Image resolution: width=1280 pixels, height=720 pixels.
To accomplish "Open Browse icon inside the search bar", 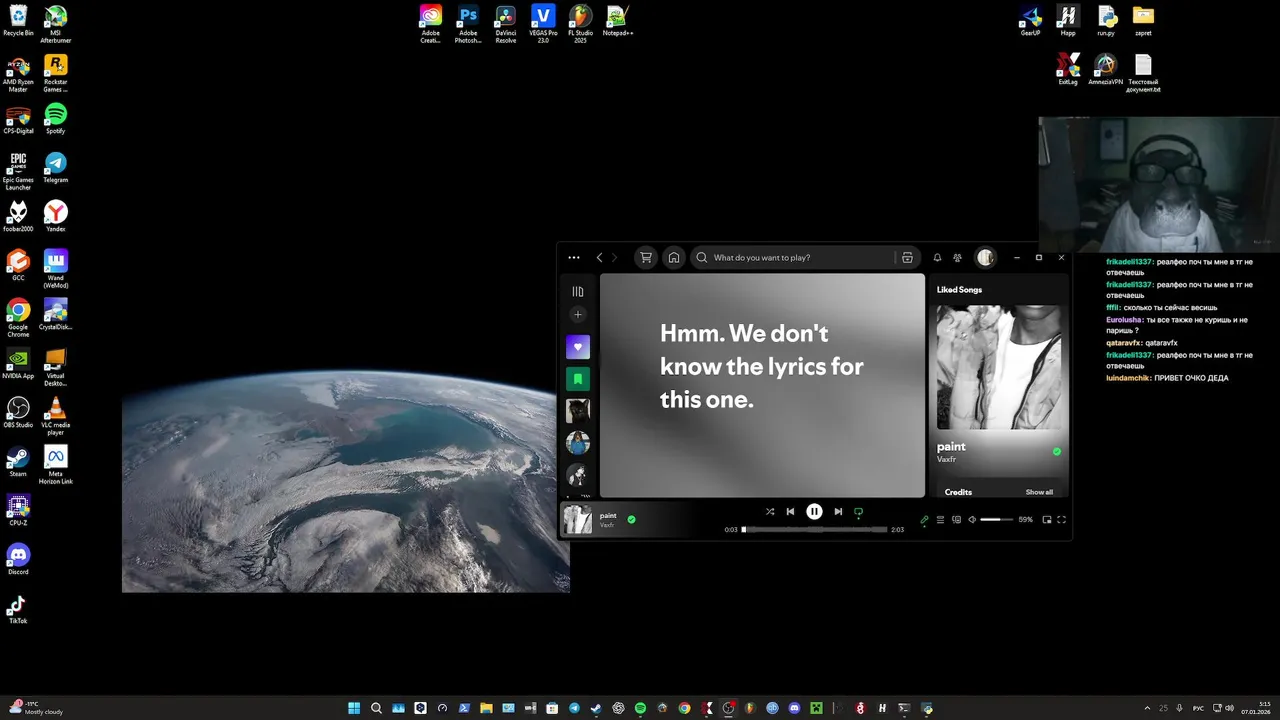I will click(907, 257).
